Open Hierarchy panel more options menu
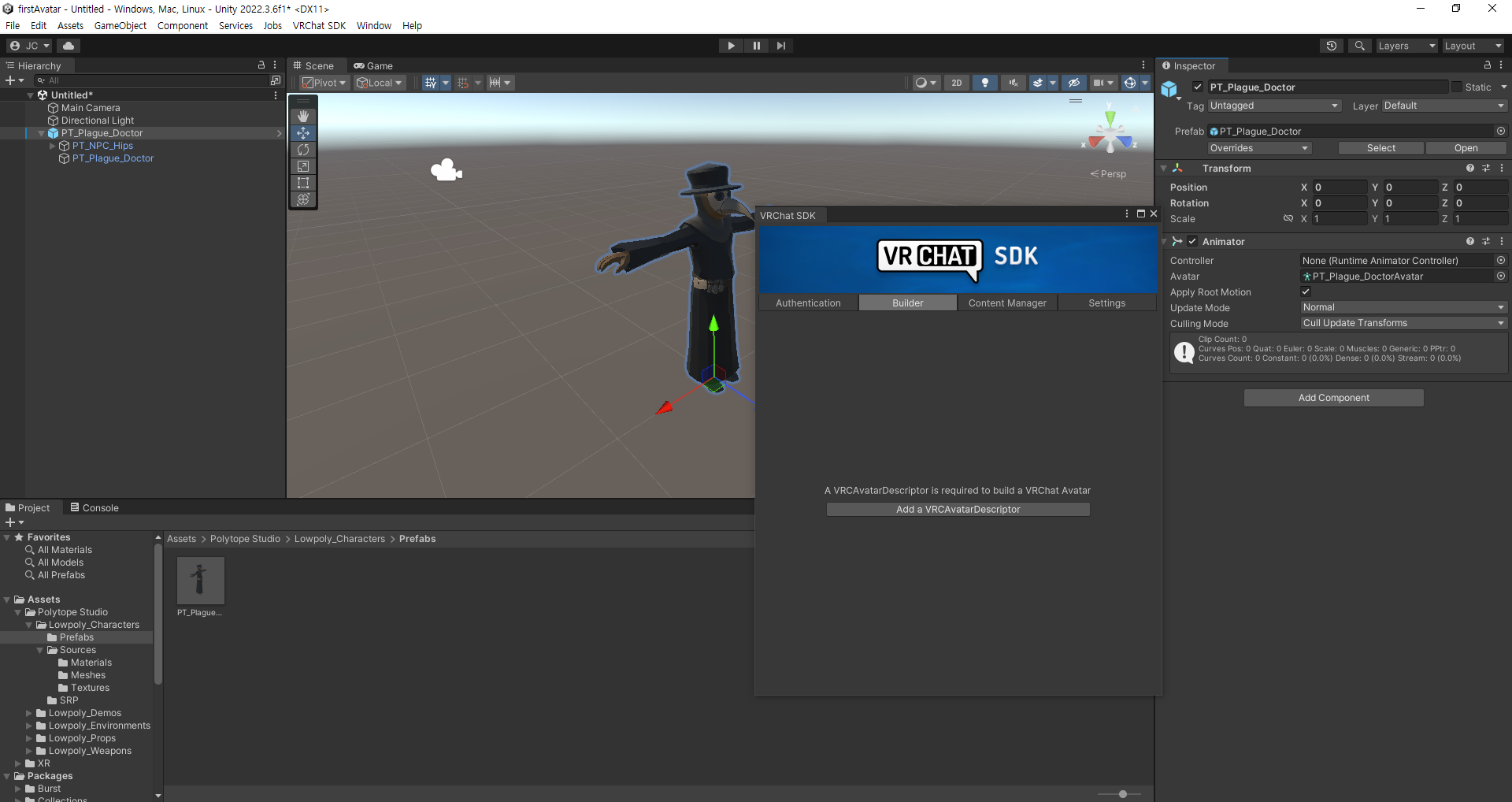This screenshot has width=1512, height=802. 275,65
